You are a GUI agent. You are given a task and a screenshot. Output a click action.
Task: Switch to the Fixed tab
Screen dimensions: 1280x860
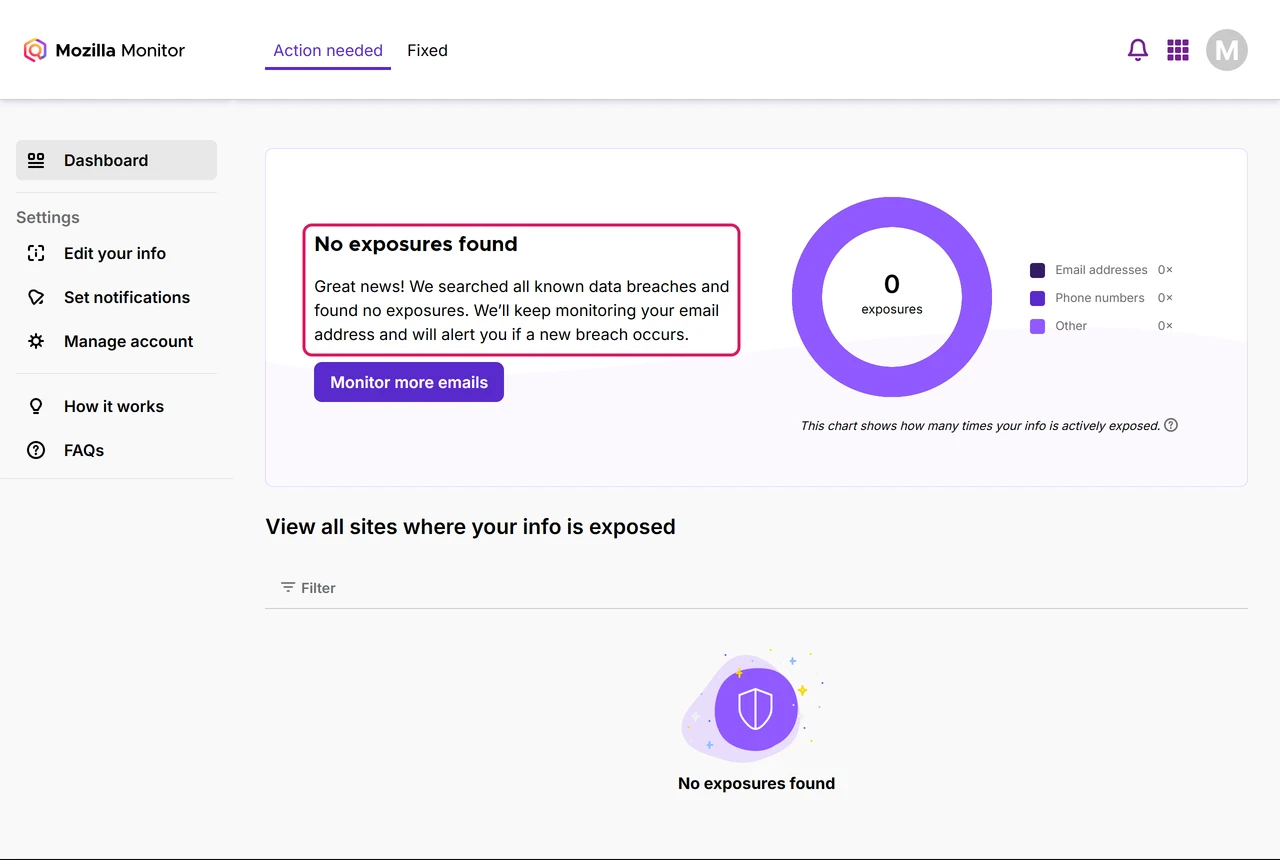(427, 50)
